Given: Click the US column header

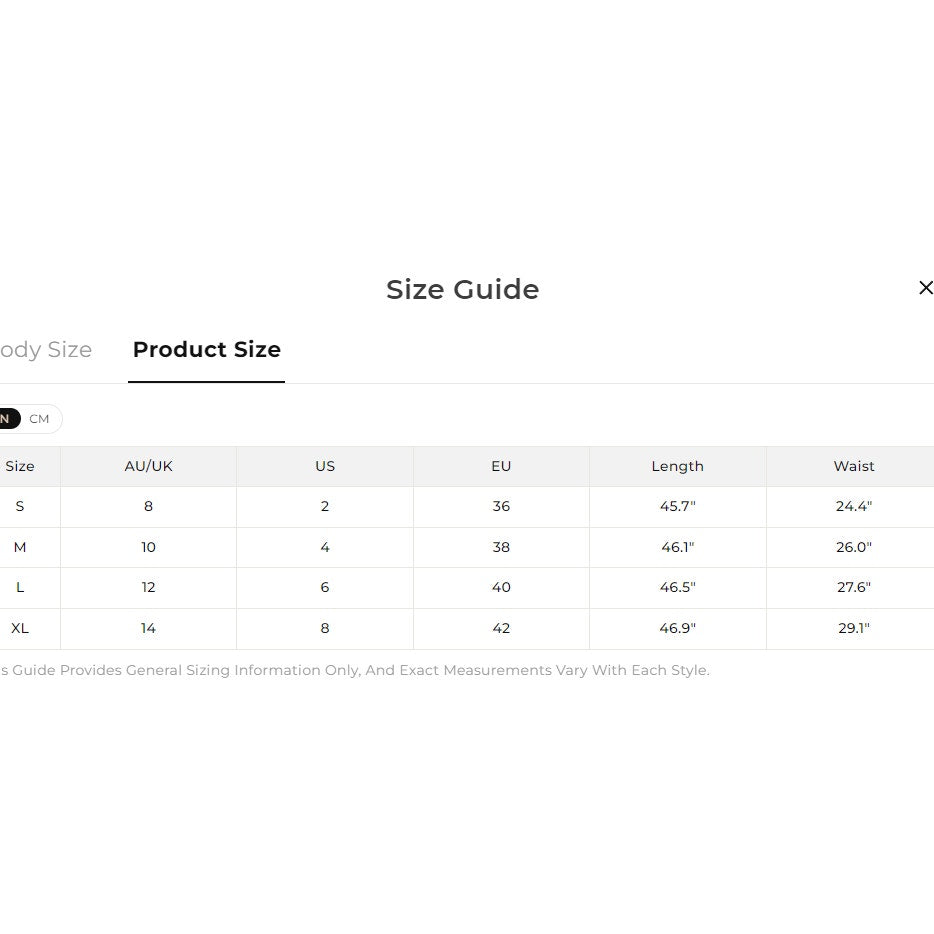Looking at the screenshot, I should 325,466.
